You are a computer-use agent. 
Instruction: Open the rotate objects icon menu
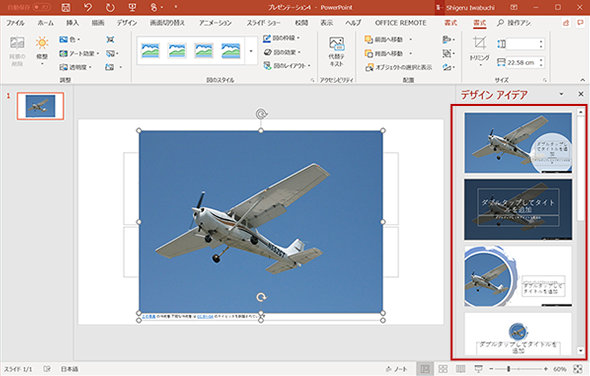click(449, 67)
